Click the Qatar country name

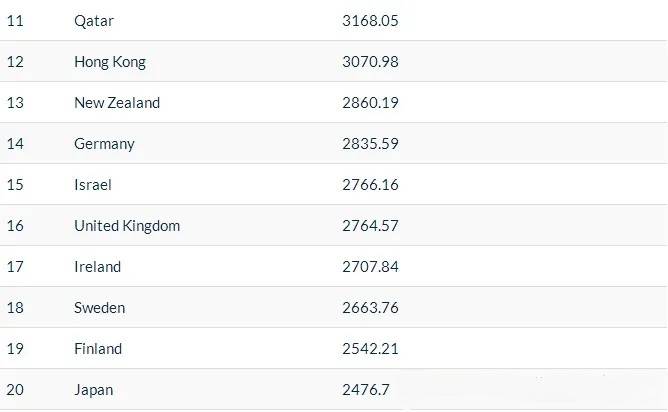94,20
